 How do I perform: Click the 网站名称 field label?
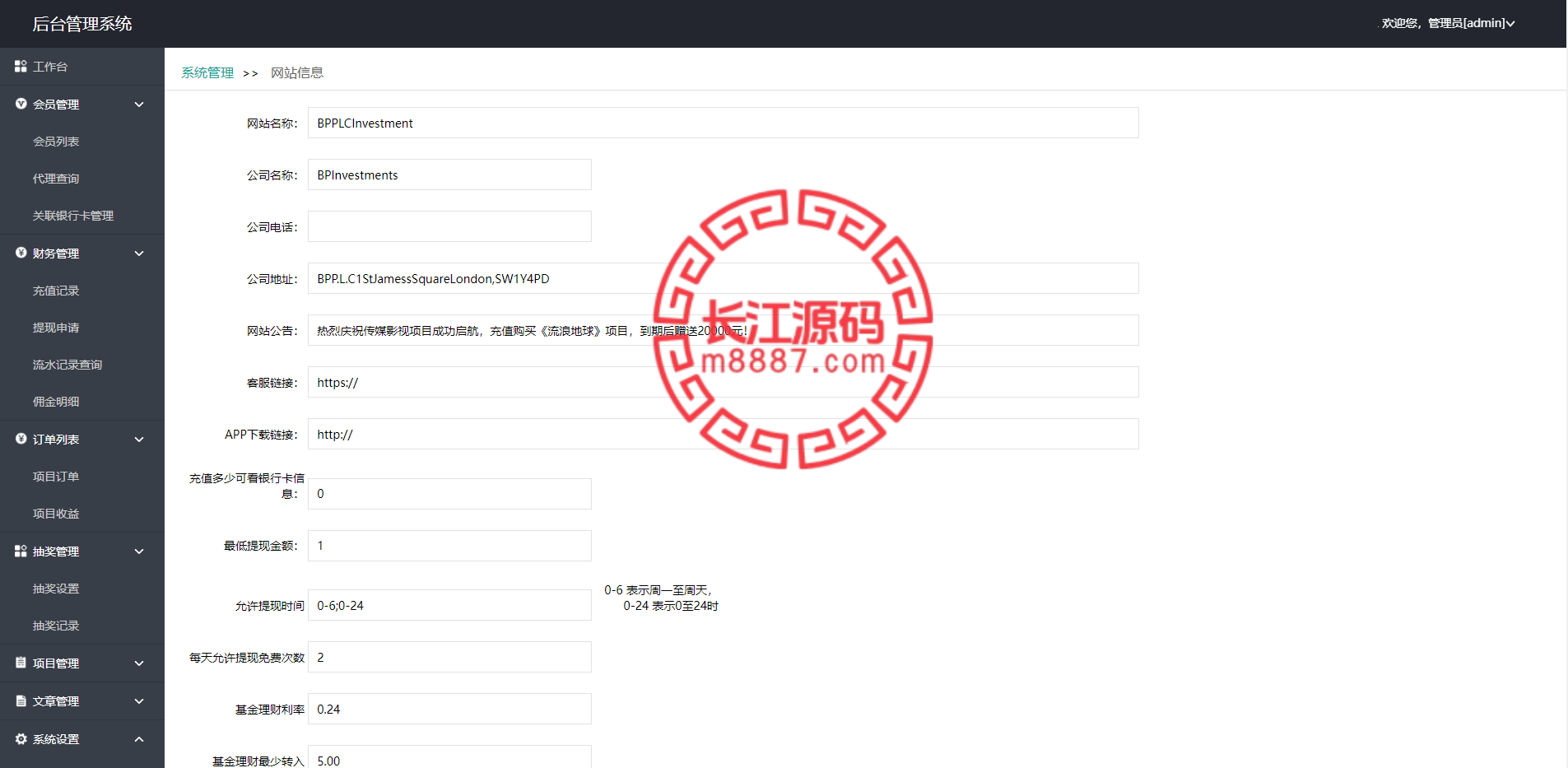tap(272, 123)
